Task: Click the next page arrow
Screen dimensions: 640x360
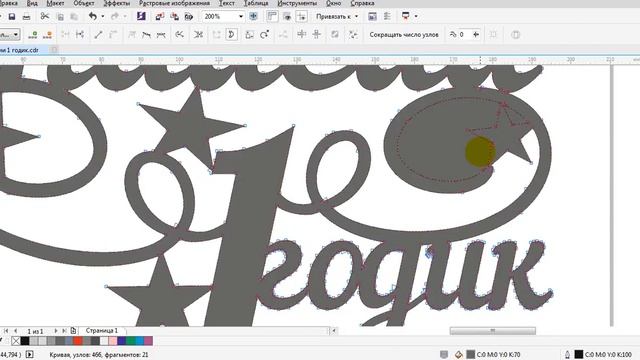Action: point(56,331)
